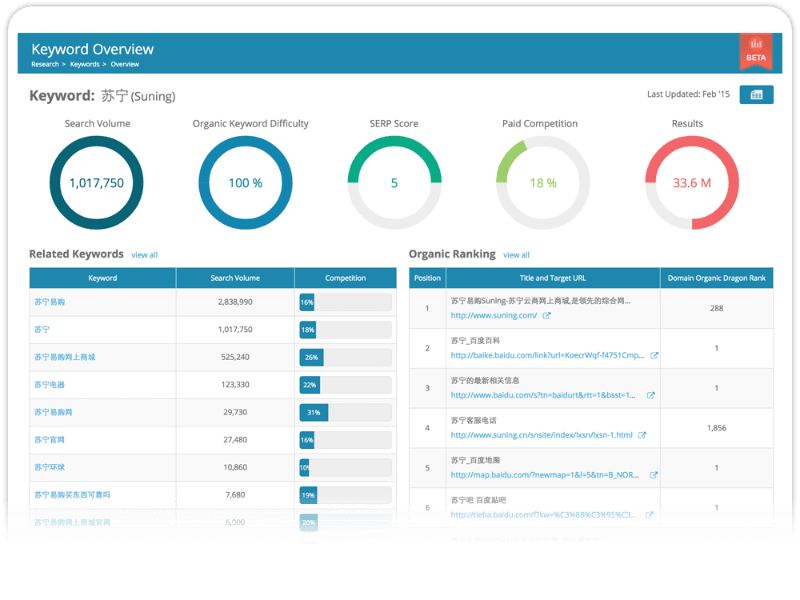The image size is (800, 600).
Task: Click view all next to Related Keywords
Action: pos(144,255)
